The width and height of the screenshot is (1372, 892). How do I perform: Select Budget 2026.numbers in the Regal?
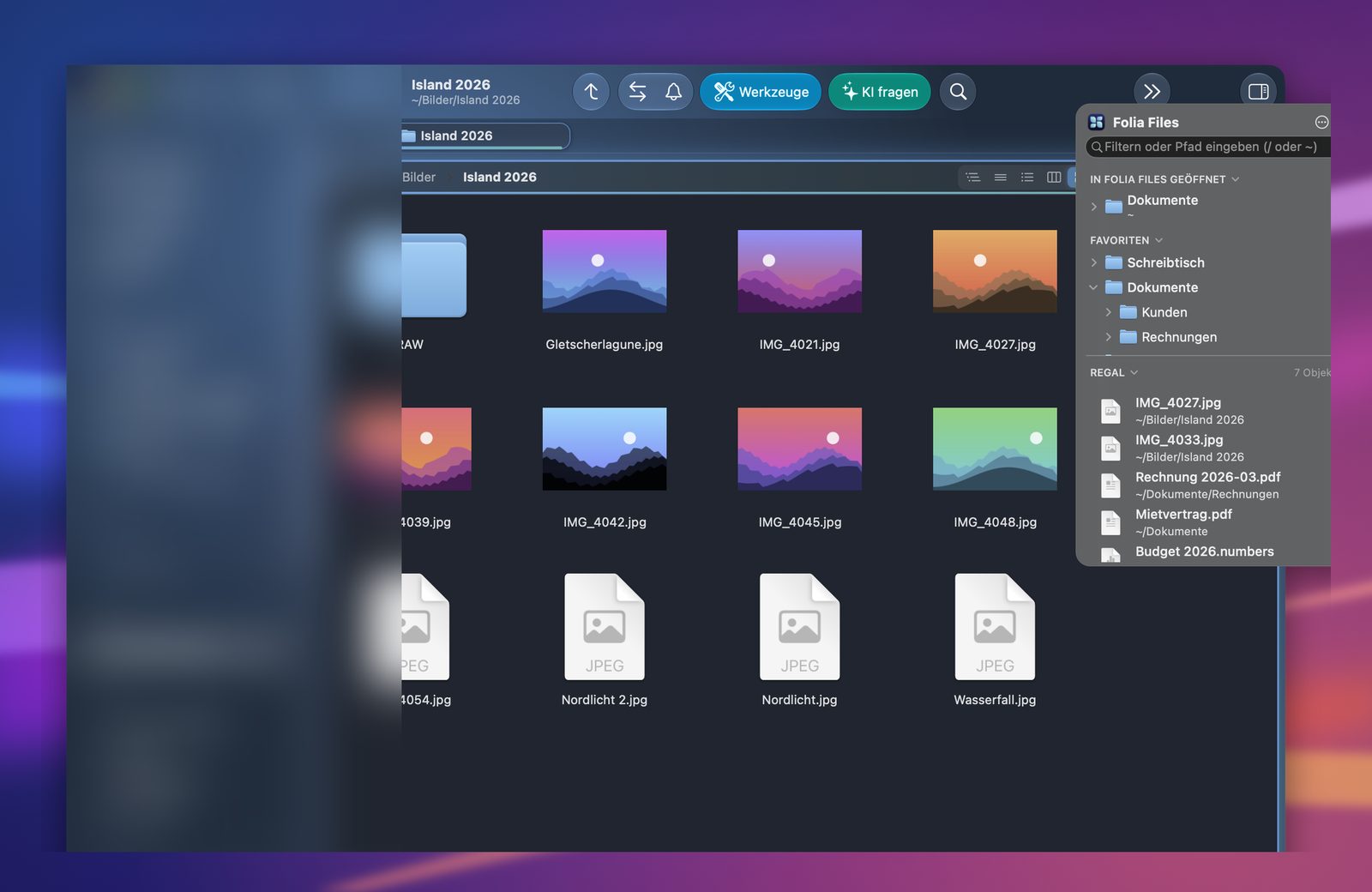(x=1209, y=553)
